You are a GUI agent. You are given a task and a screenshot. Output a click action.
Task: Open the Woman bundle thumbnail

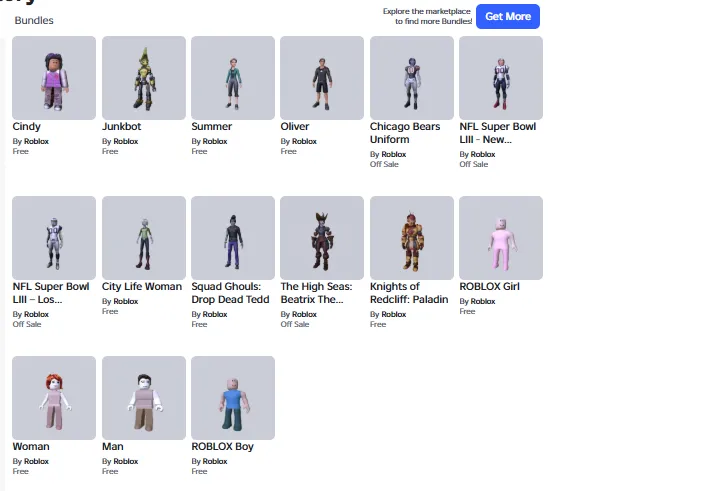(54, 398)
